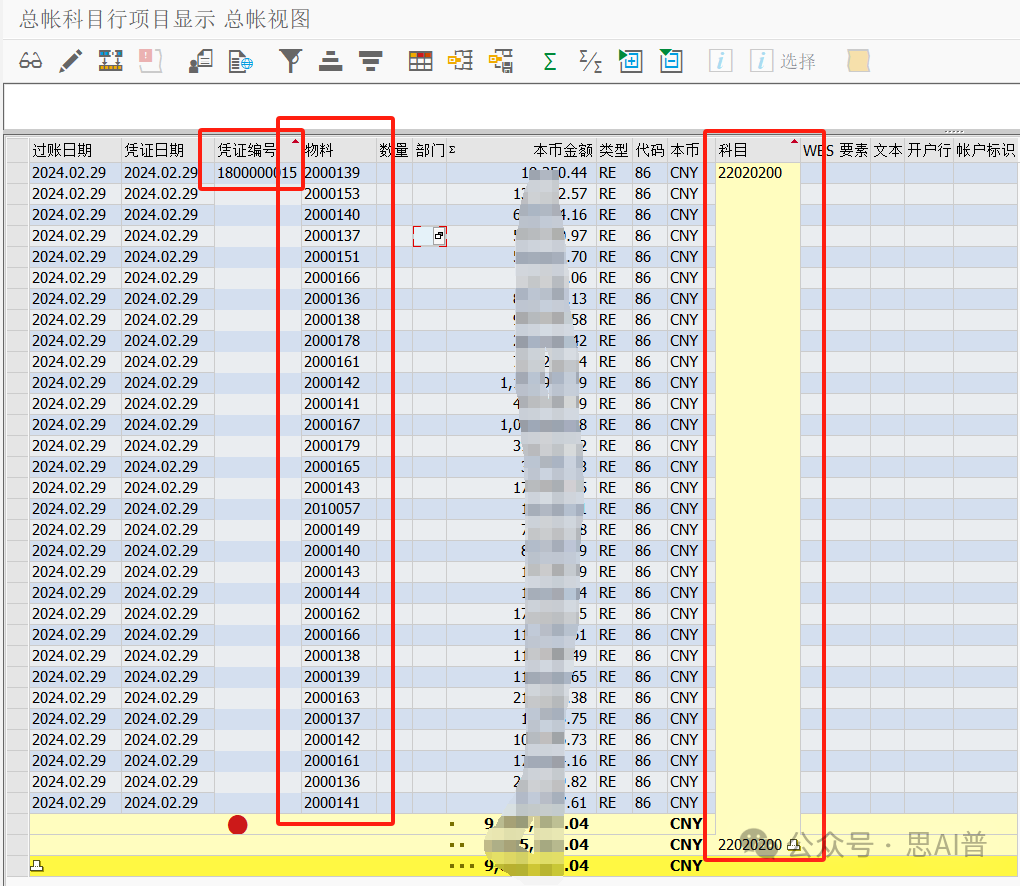This screenshot has width=1020, height=886.
Task: Click the subtotals icon
Action: pos(590,61)
